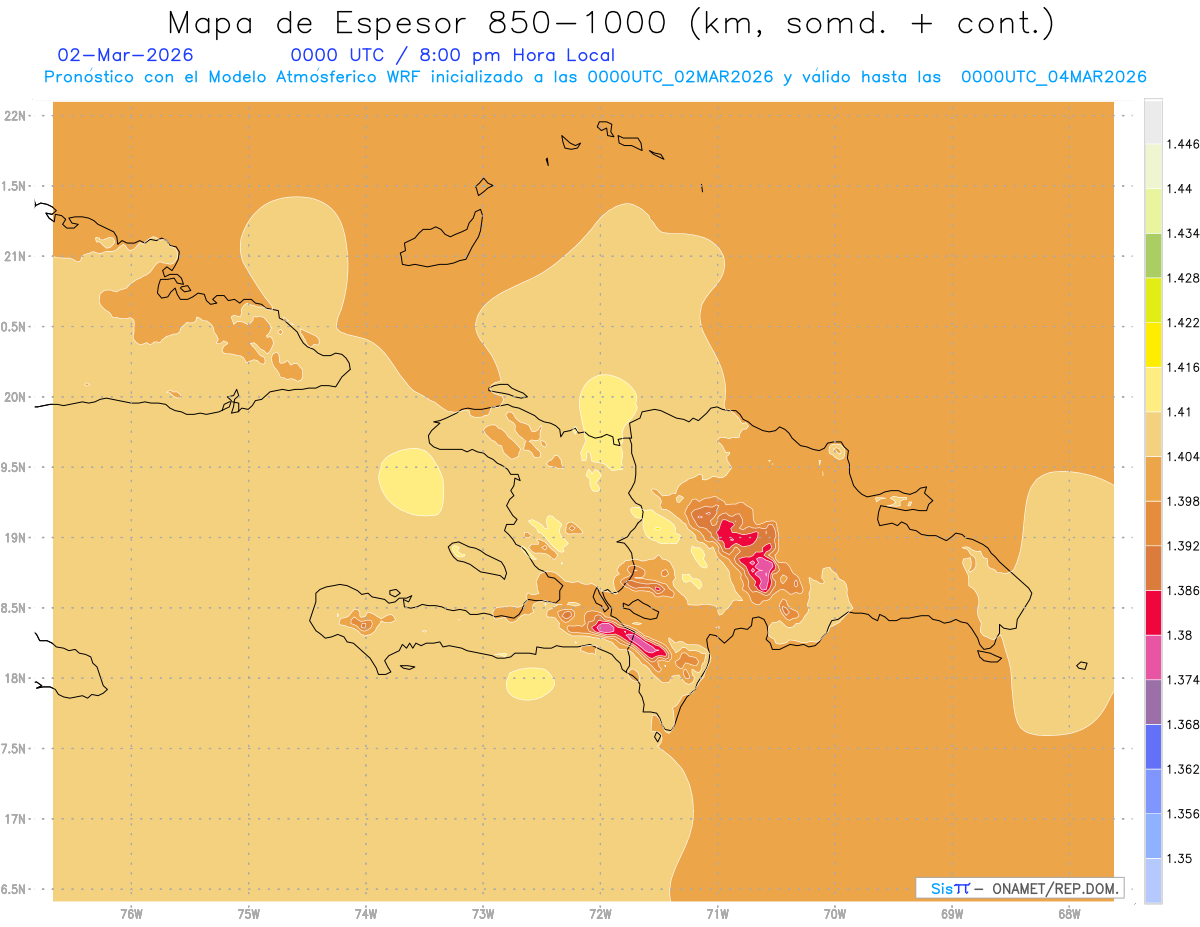Click the colorbar label '1.386'
1200x927 pixels.
point(1183,590)
